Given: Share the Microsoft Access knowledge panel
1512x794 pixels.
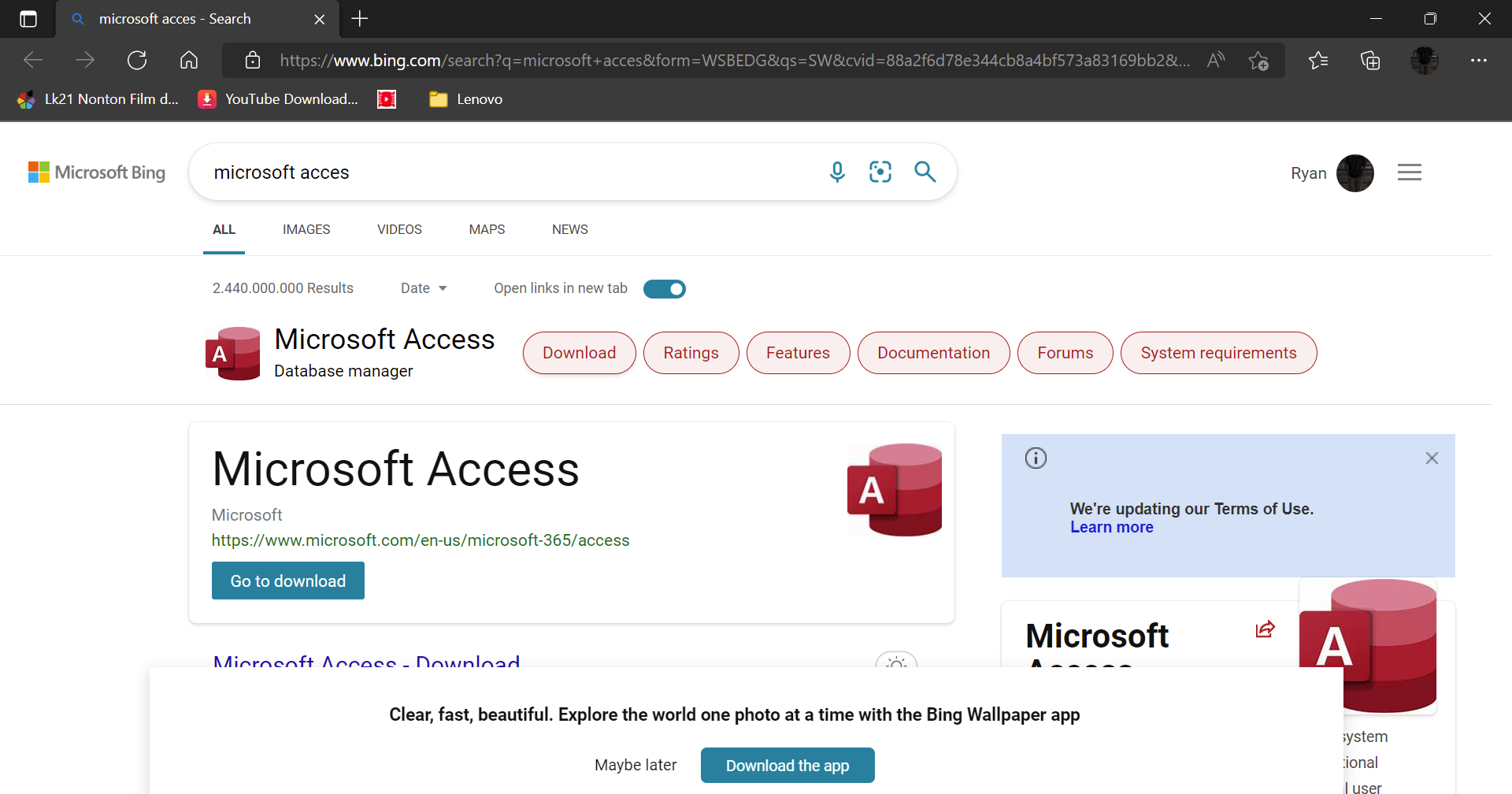Looking at the screenshot, I should pos(1265,629).
